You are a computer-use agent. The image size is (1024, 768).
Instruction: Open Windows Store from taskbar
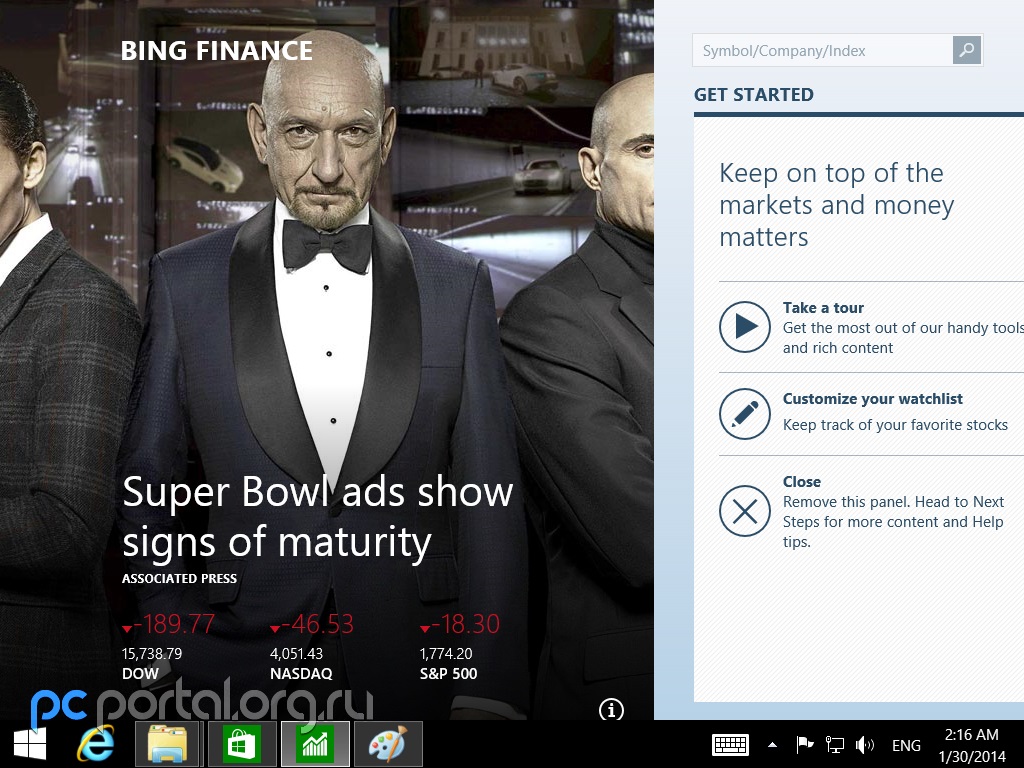tap(242, 744)
